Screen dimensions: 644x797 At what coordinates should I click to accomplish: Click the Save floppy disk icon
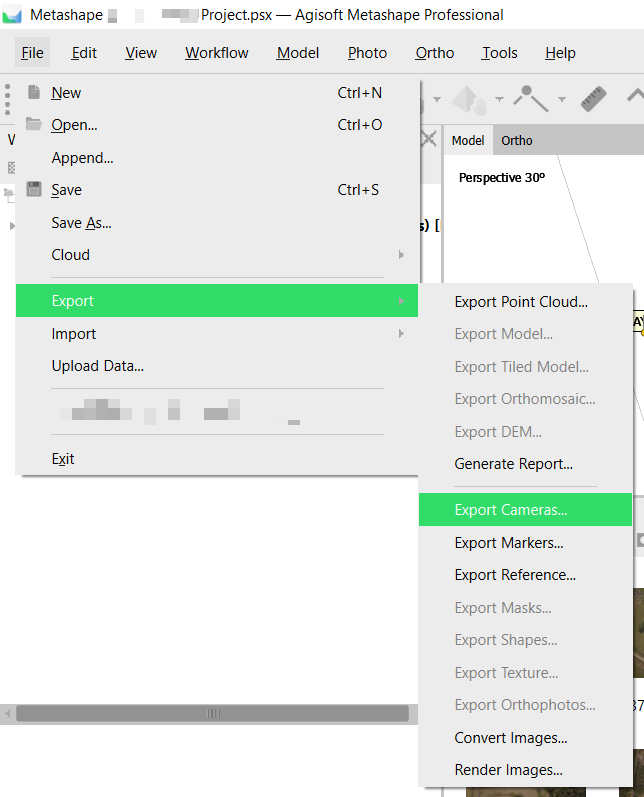pos(34,189)
